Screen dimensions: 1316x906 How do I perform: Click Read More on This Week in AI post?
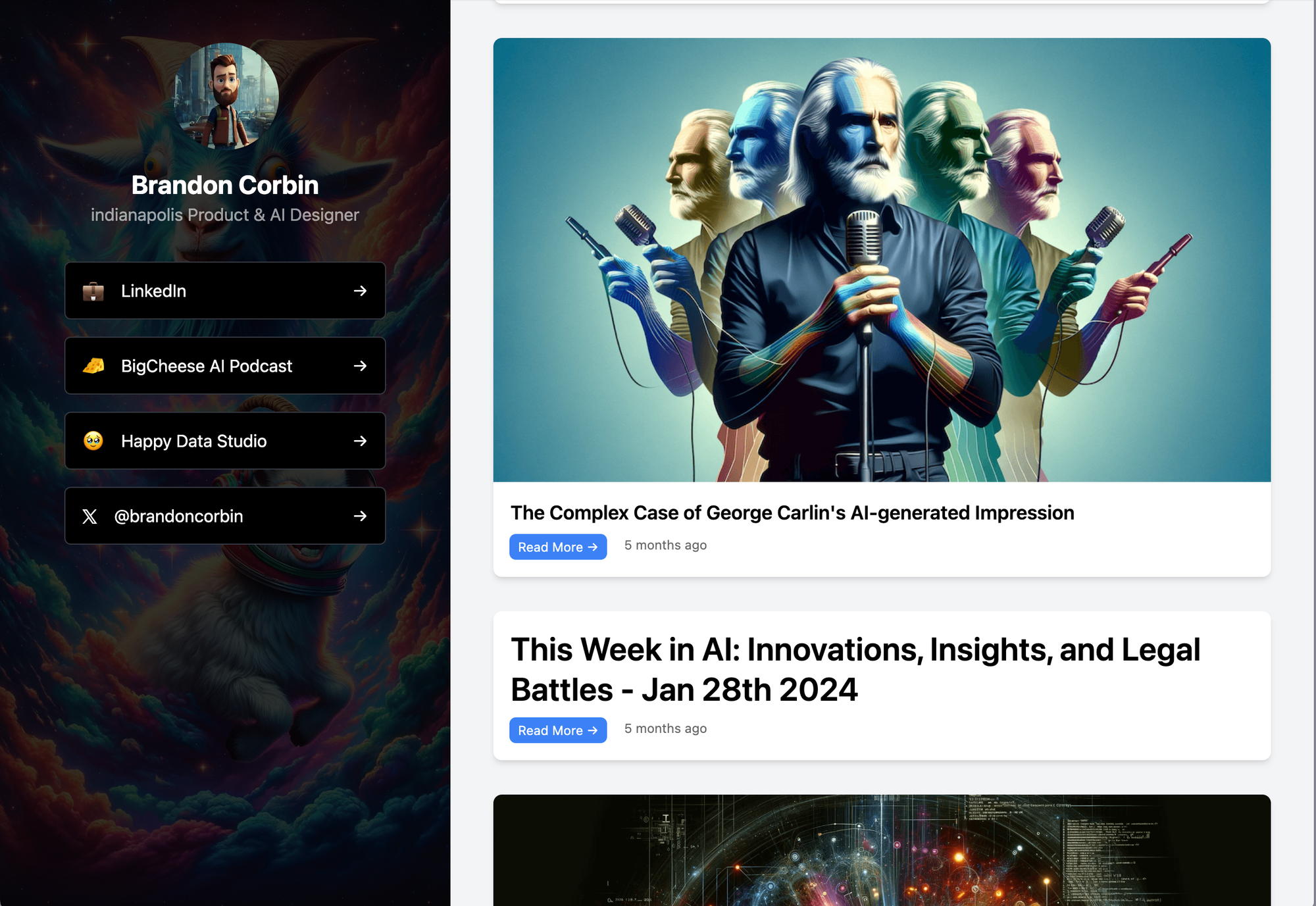pos(558,730)
